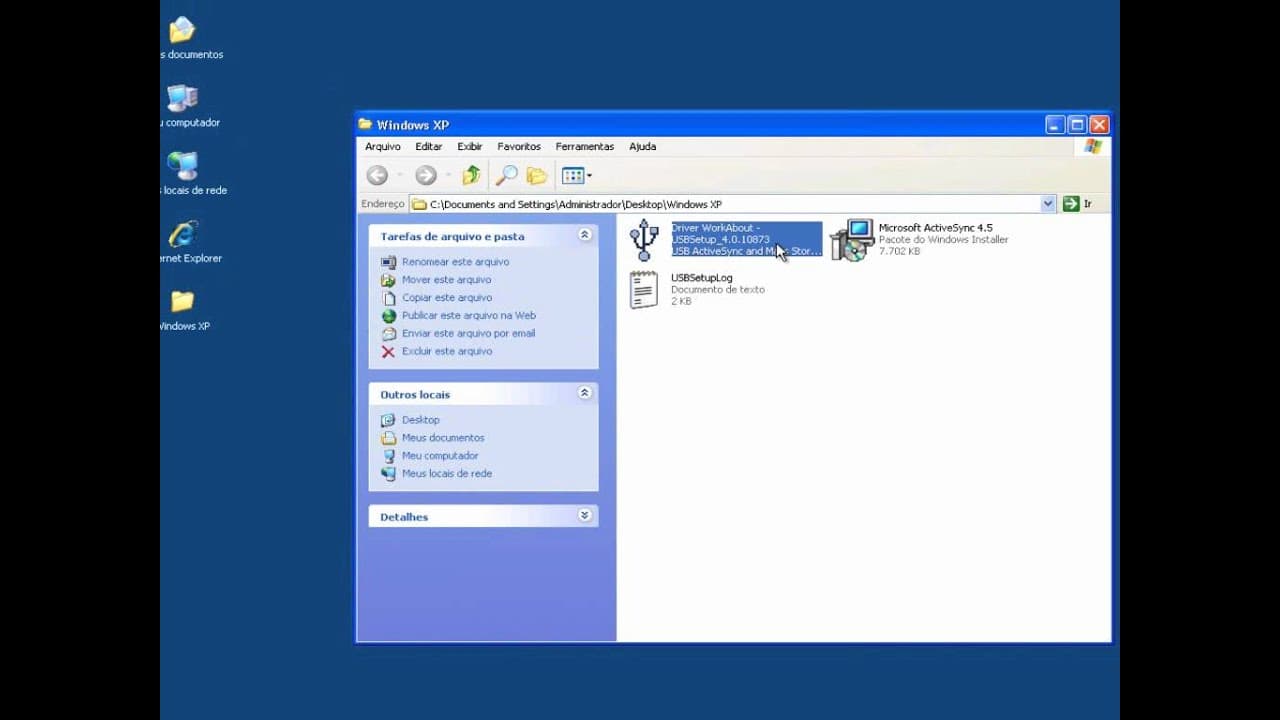
Task: Click the Windows XP folder icon in title bar
Action: tap(366, 125)
